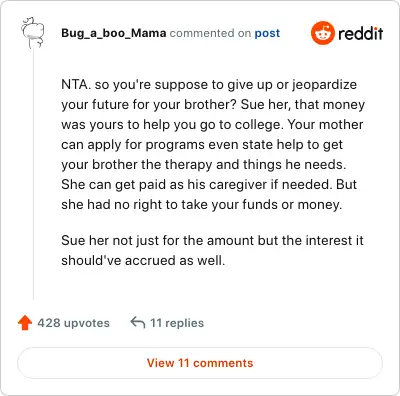The image size is (400, 396).
Task: Collapse comment via vertical thread line
Action: coord(33,174)
